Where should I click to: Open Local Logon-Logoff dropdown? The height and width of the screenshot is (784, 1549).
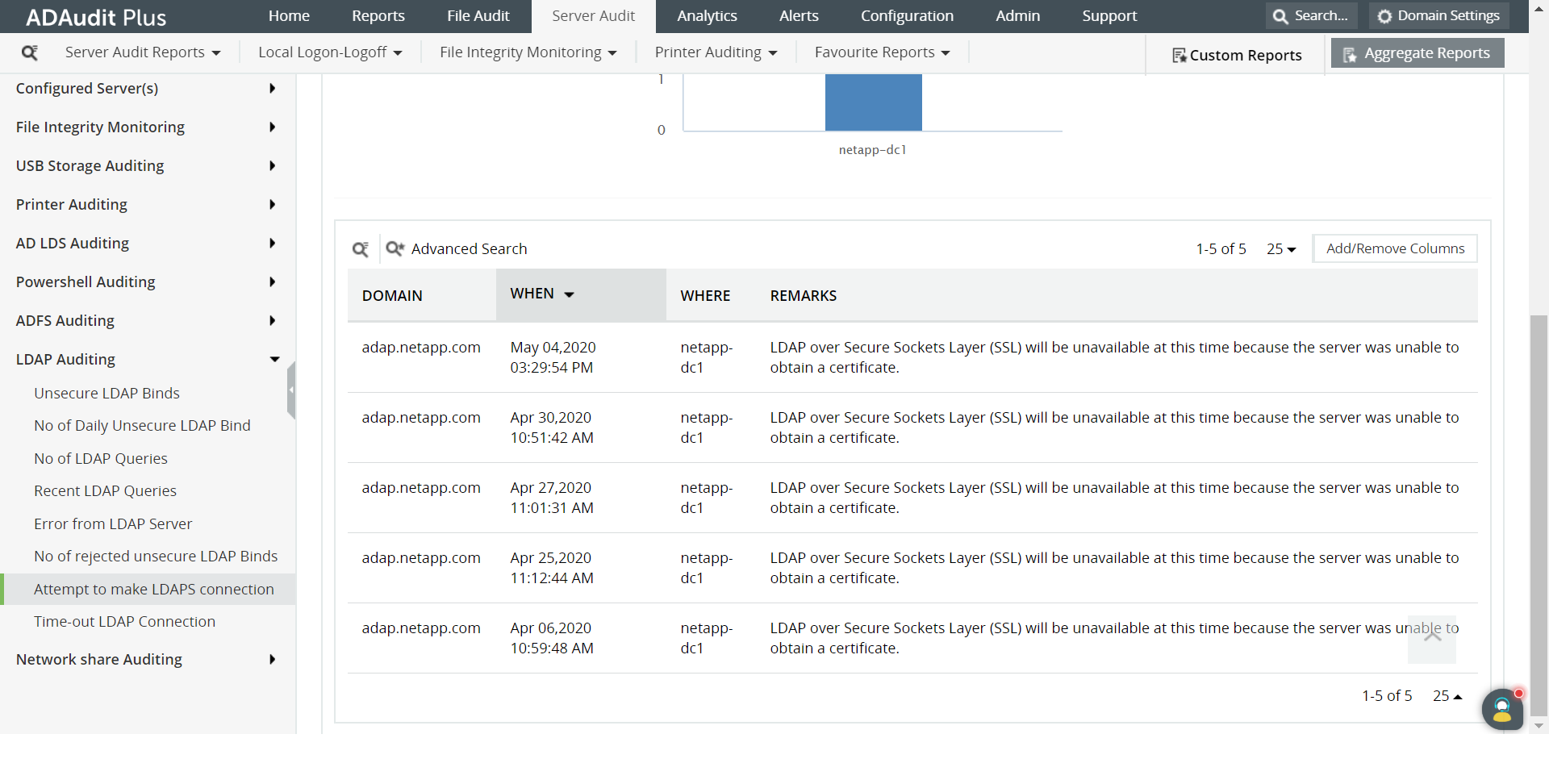330,52
